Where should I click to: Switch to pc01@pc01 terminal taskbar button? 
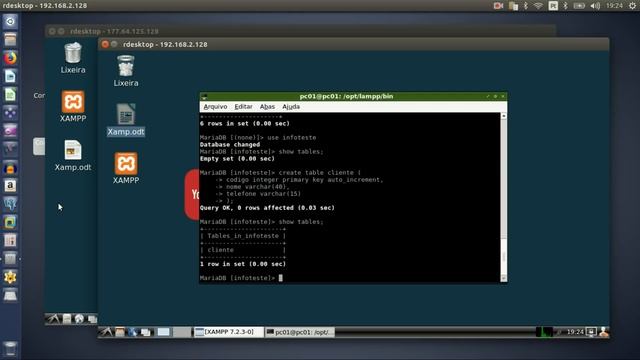coord(300,332)
